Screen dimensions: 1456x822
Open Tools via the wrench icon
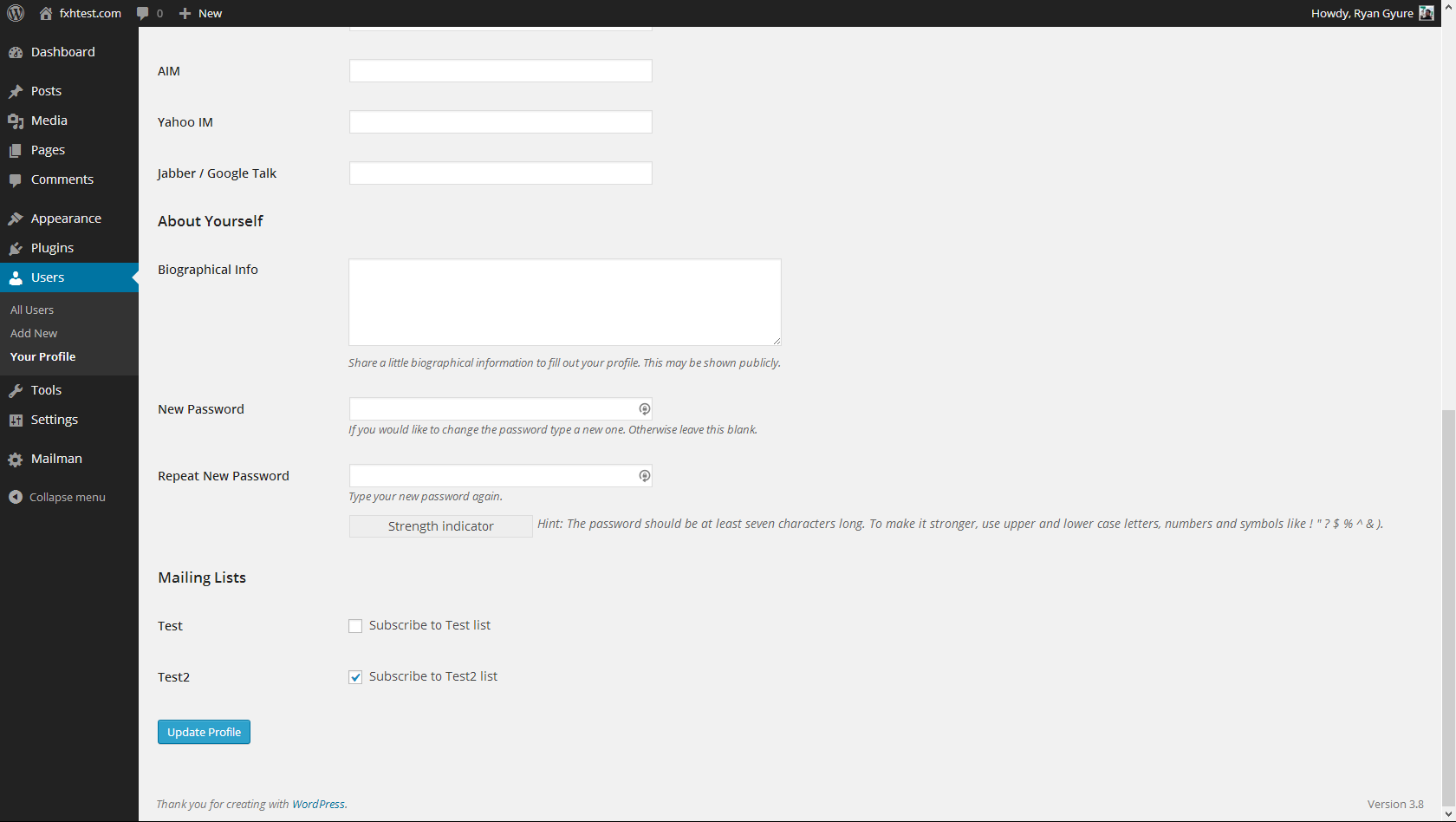point(16,390)
